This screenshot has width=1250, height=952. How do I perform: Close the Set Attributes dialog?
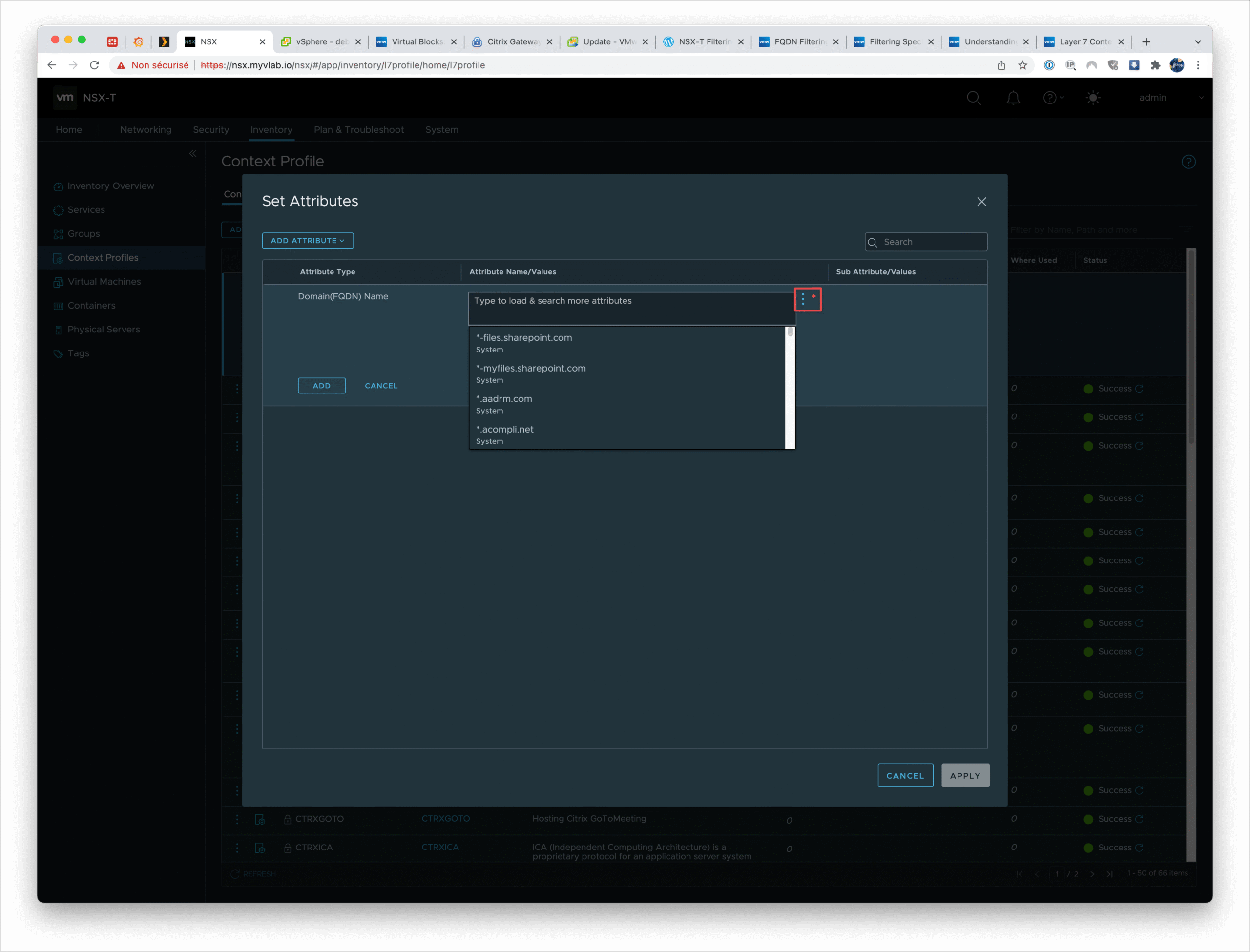click(x=981, y=202)
